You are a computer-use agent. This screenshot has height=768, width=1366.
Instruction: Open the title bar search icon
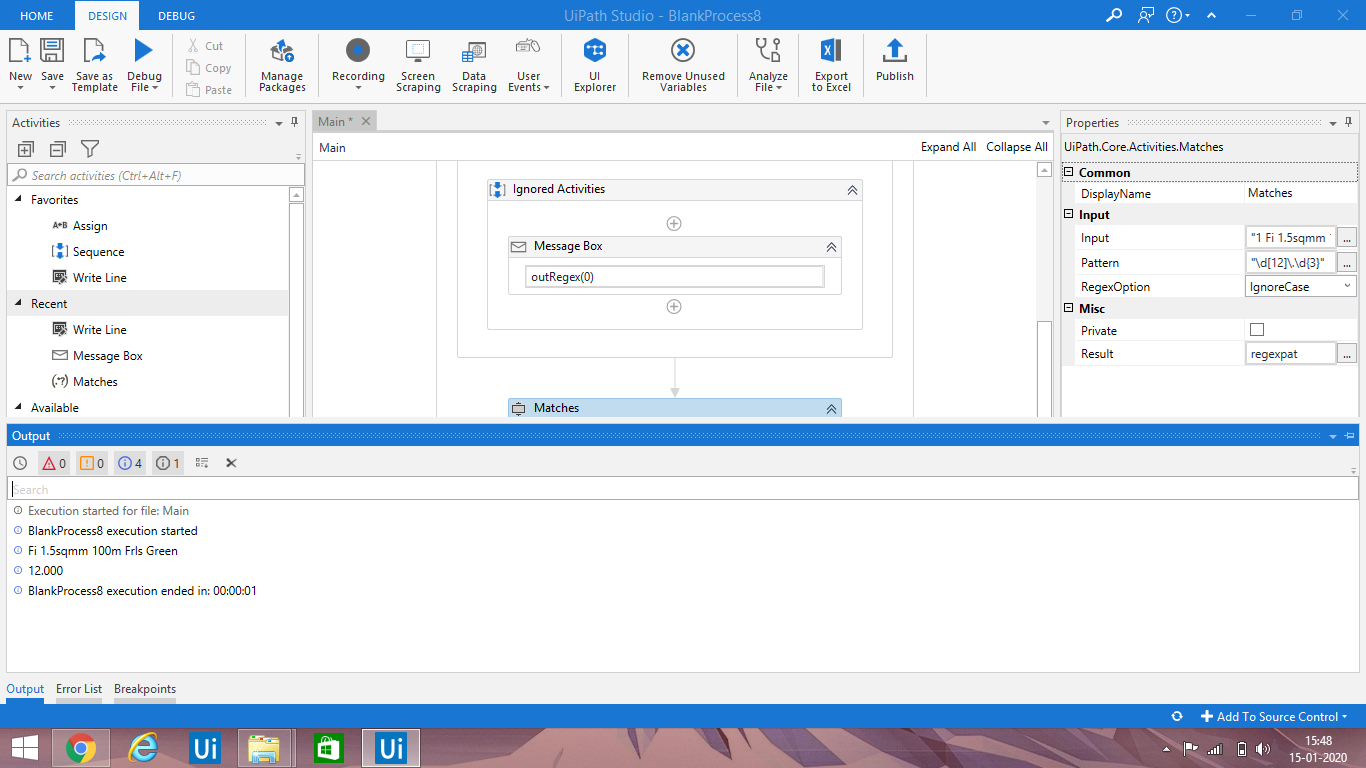(1114, 15)
